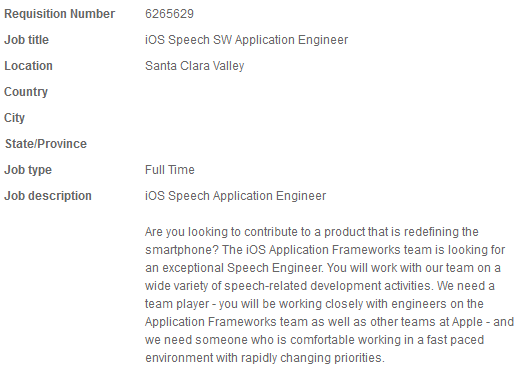The width and height of the screenshot is (522, 371).
Task: Click the words 'iOS Application Frameworks team'
Action: coord(340,250)
